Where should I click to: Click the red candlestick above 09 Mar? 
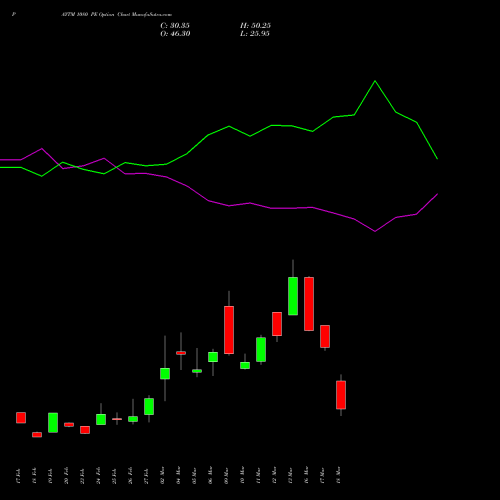pyautogui.click(x=229, y=330)
